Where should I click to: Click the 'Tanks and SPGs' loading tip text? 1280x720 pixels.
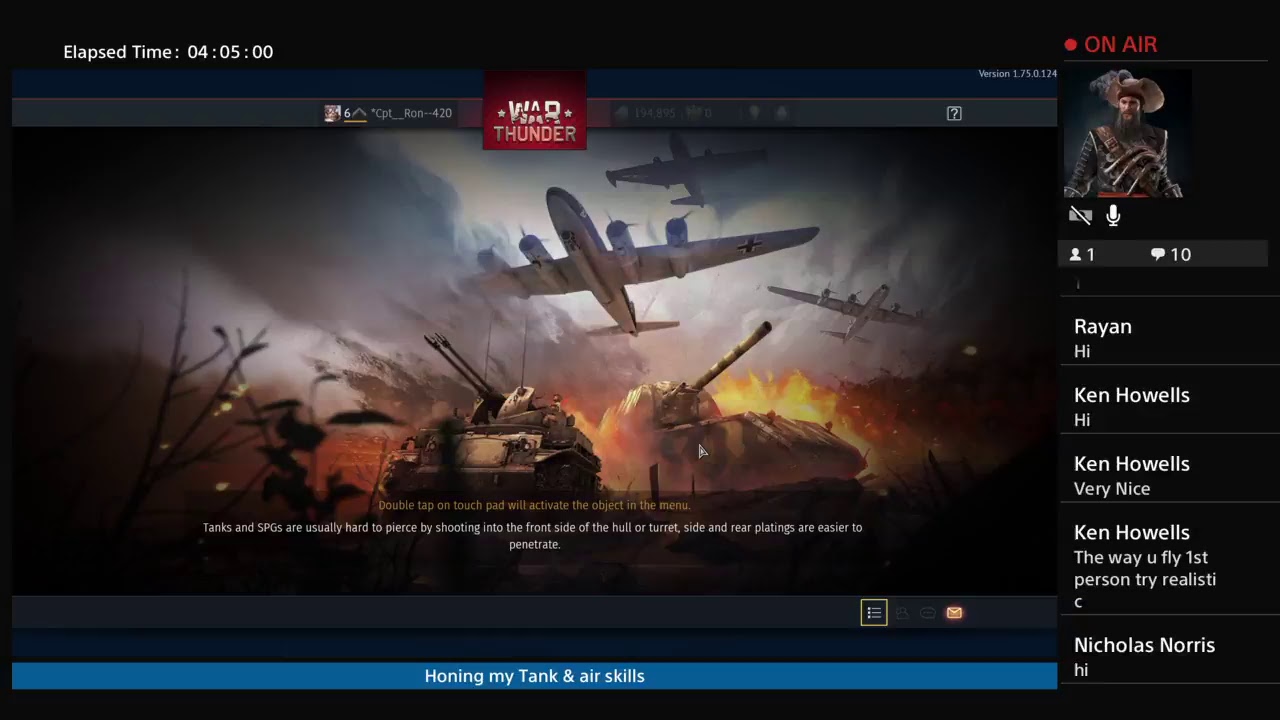point(533,536)
